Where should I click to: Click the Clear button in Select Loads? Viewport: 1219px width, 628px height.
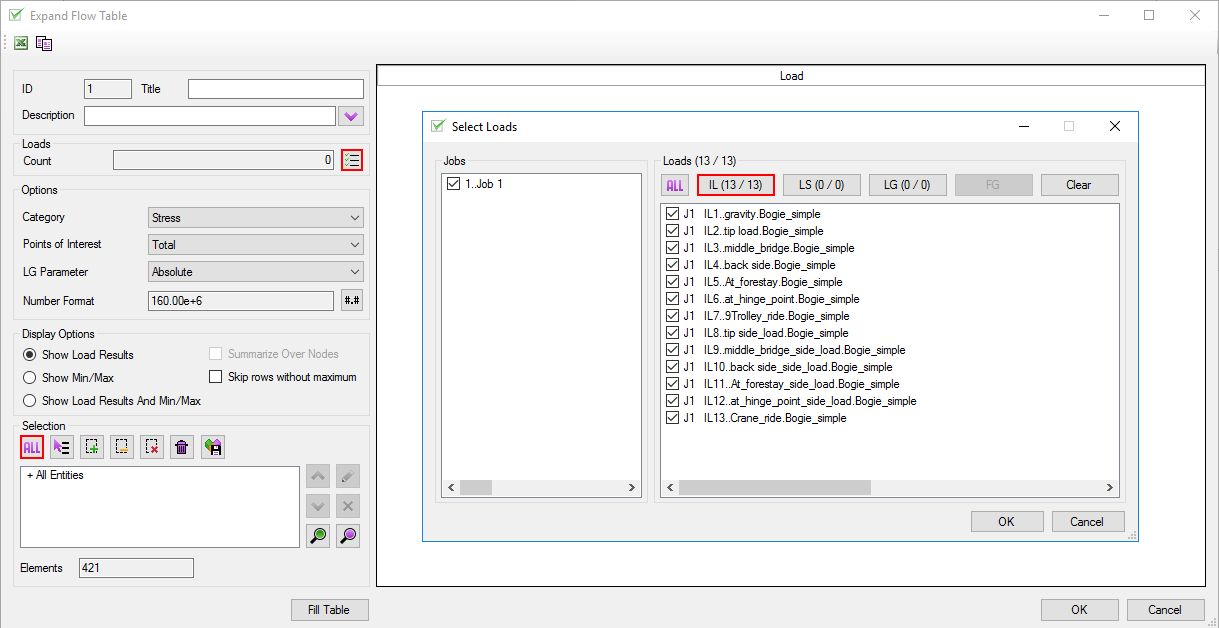(x=1079, y=185)
